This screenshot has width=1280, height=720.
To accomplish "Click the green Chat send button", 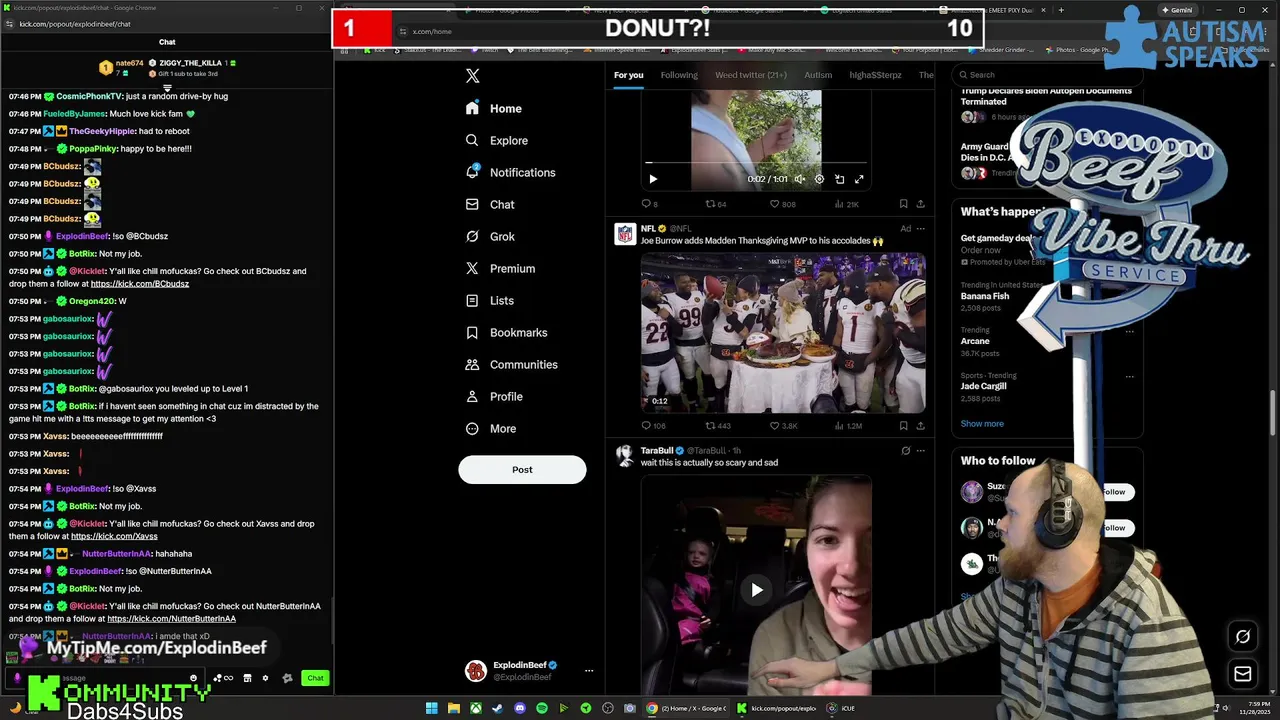I will [315, 678].
